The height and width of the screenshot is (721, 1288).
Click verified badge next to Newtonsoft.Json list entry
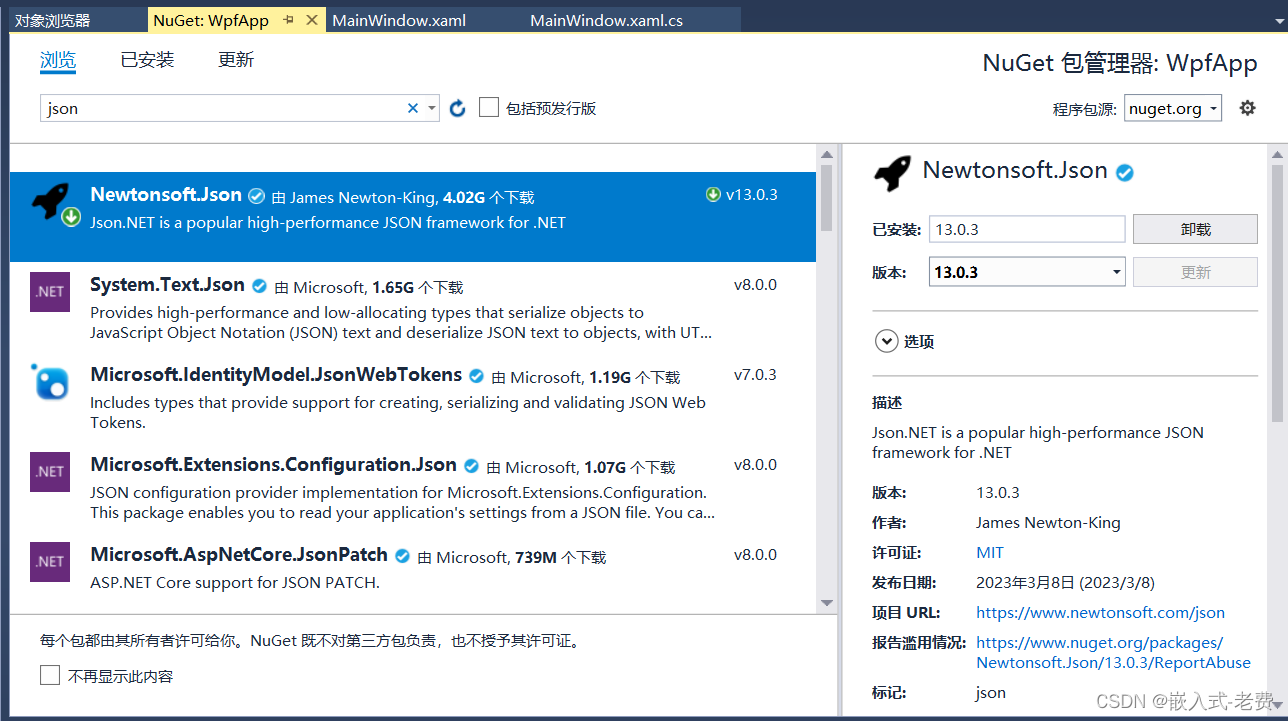pyautogui.click(x=257, y=196)
